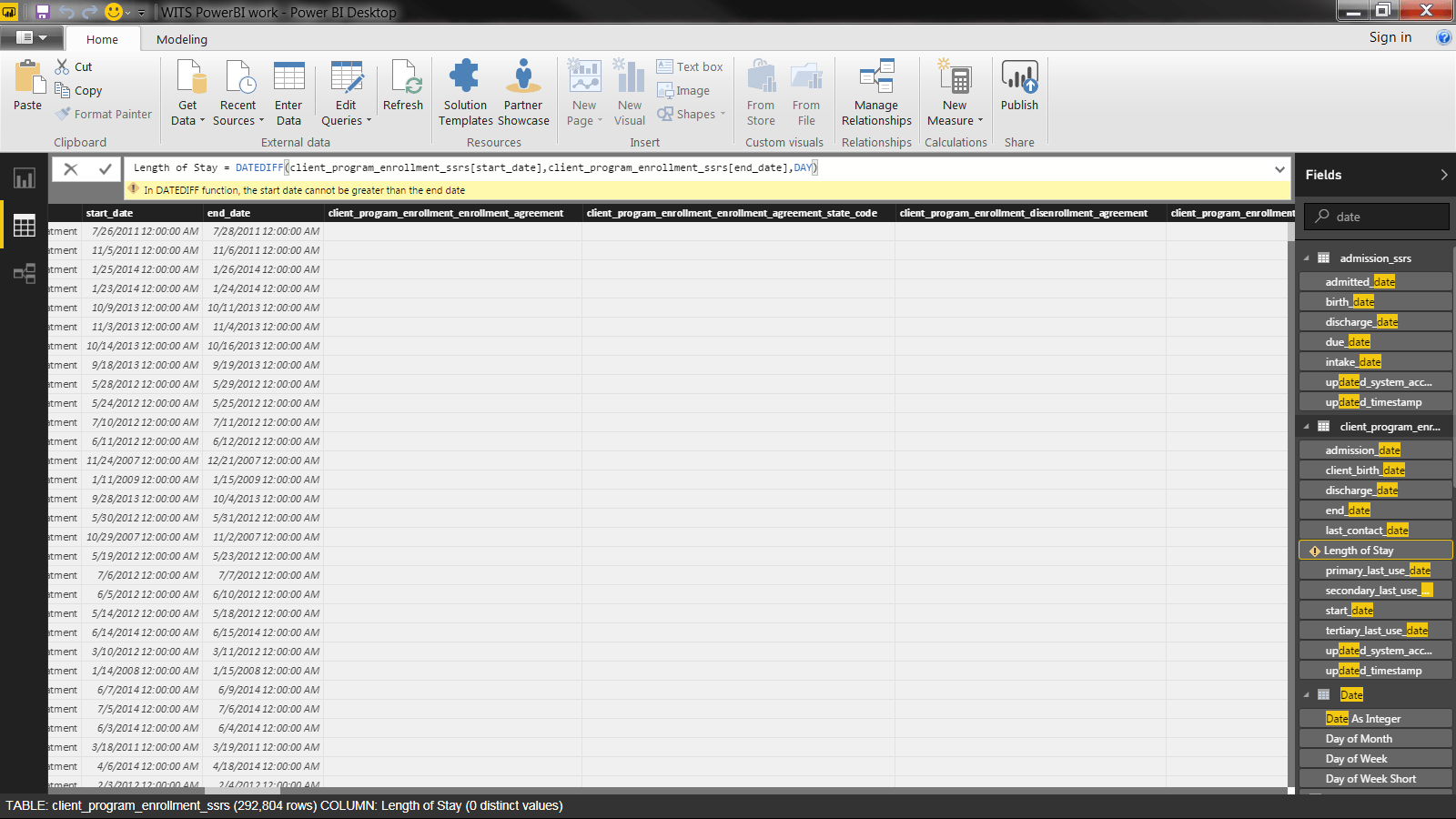Open Solution Templates
Viewport: 1456px width, 819px height.
tap(465, 93)
